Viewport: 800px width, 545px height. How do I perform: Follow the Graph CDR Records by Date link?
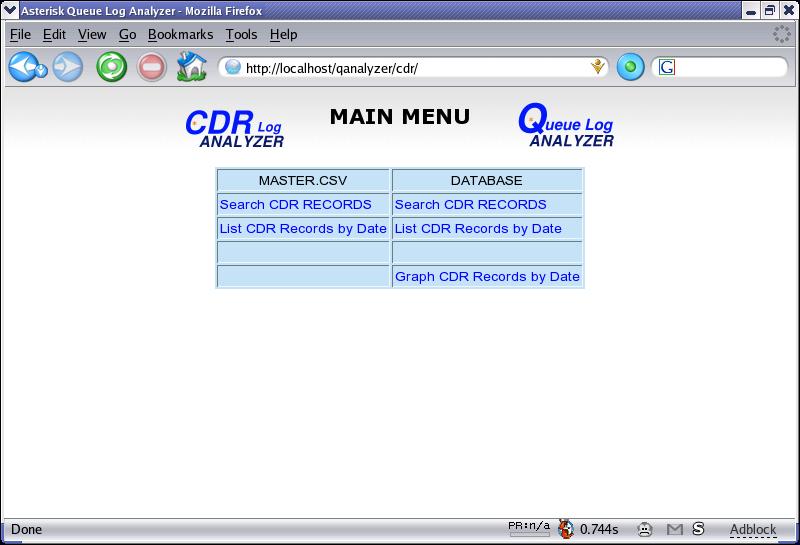[x=487, y=276]
